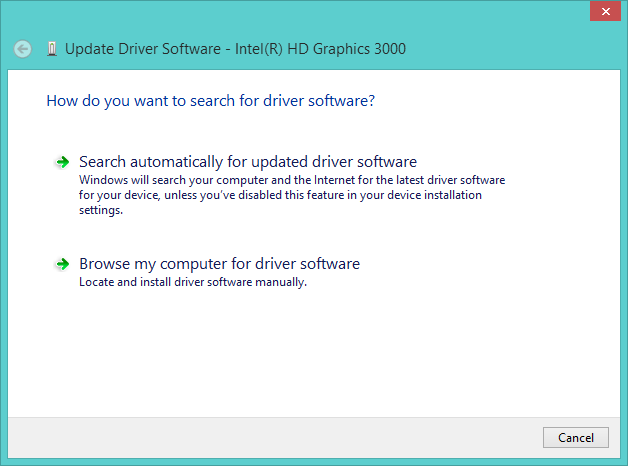The width and height of the screenshot is (628, 466).
Task: Click the 'How do you want to search' heading
Action: [x=211, y=101]
